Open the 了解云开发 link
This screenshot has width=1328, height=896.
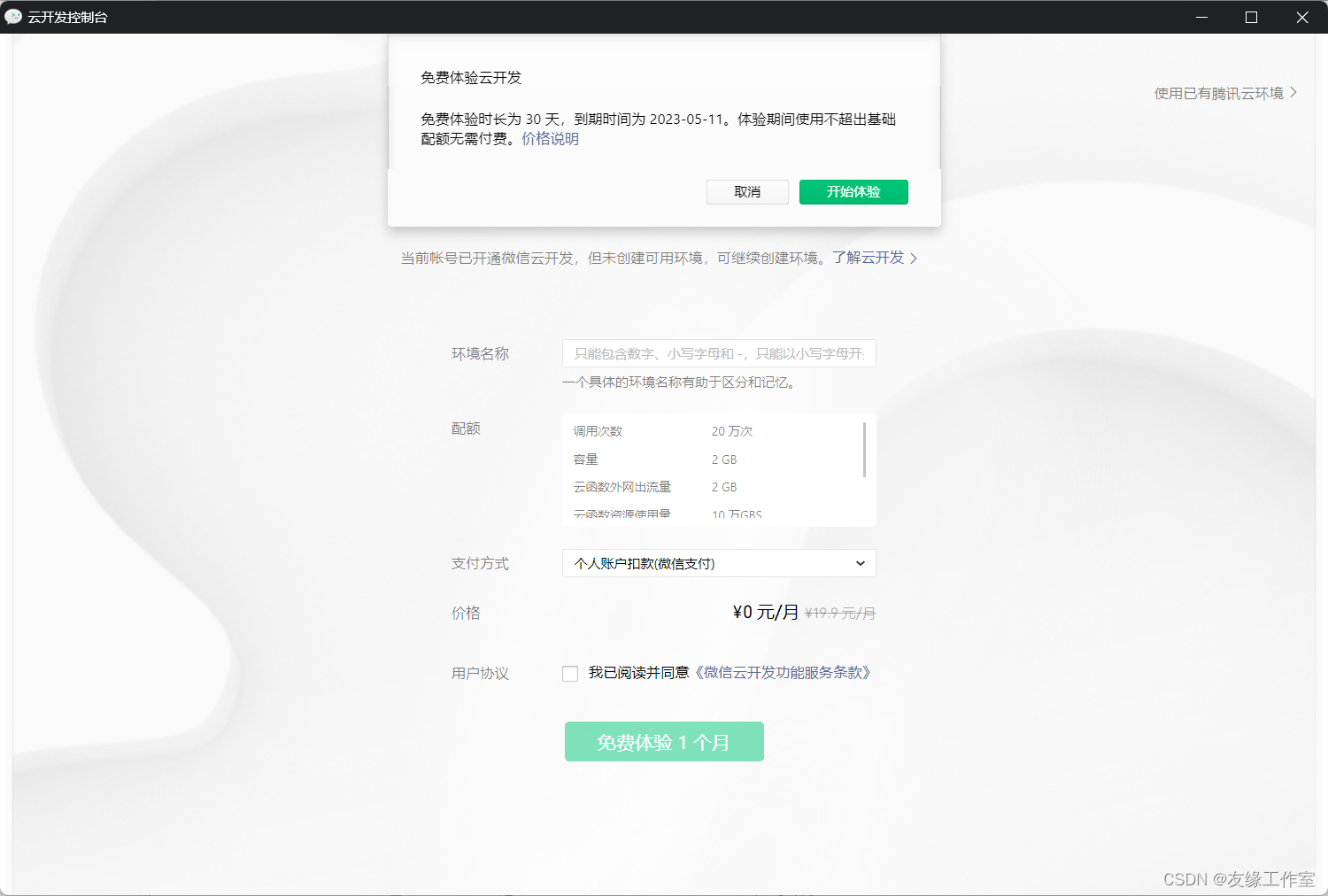(875, 258)
